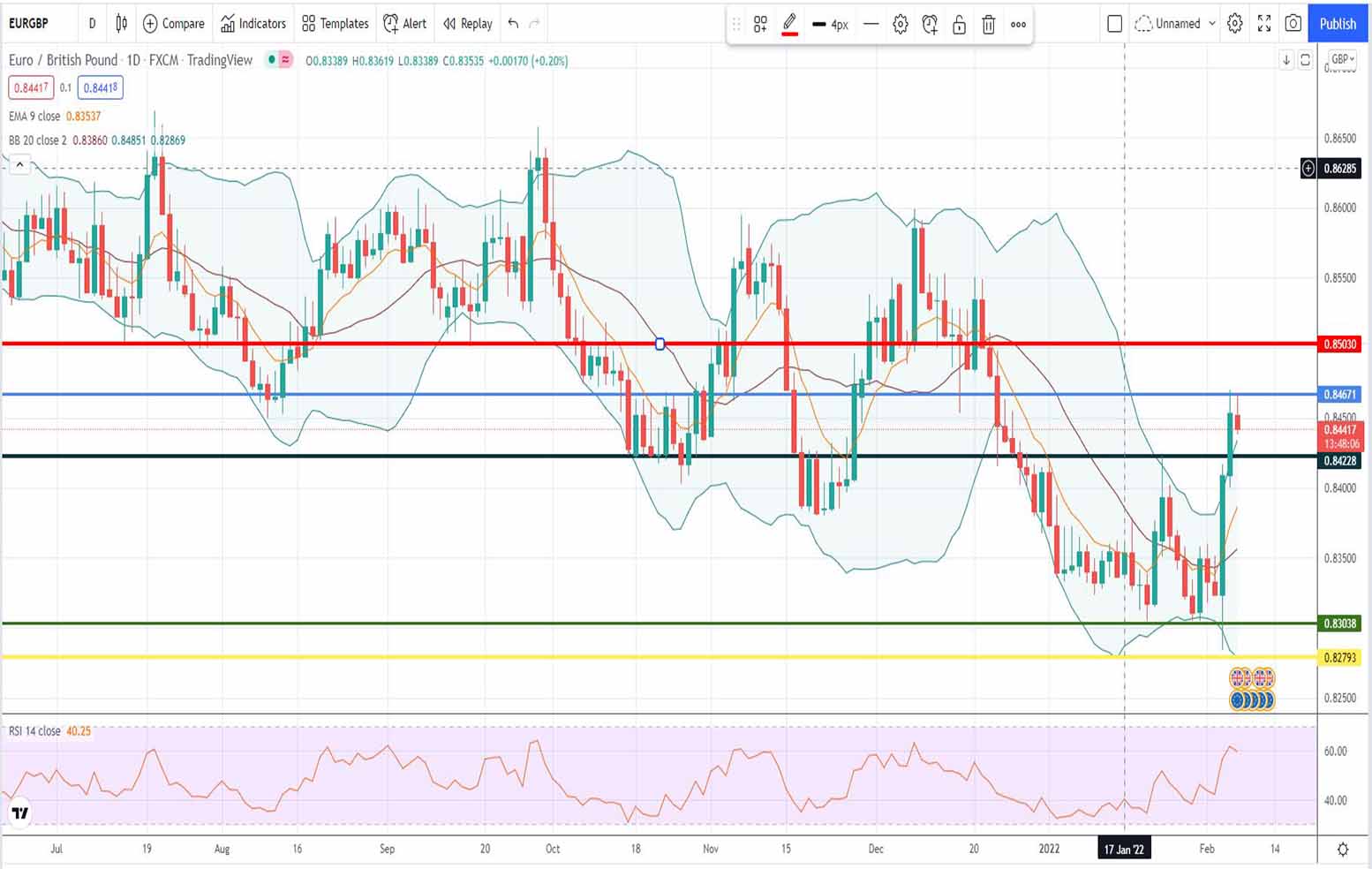
Task: Take a chart snapshot with camera icon
Action: click(x=1293, y=24)
